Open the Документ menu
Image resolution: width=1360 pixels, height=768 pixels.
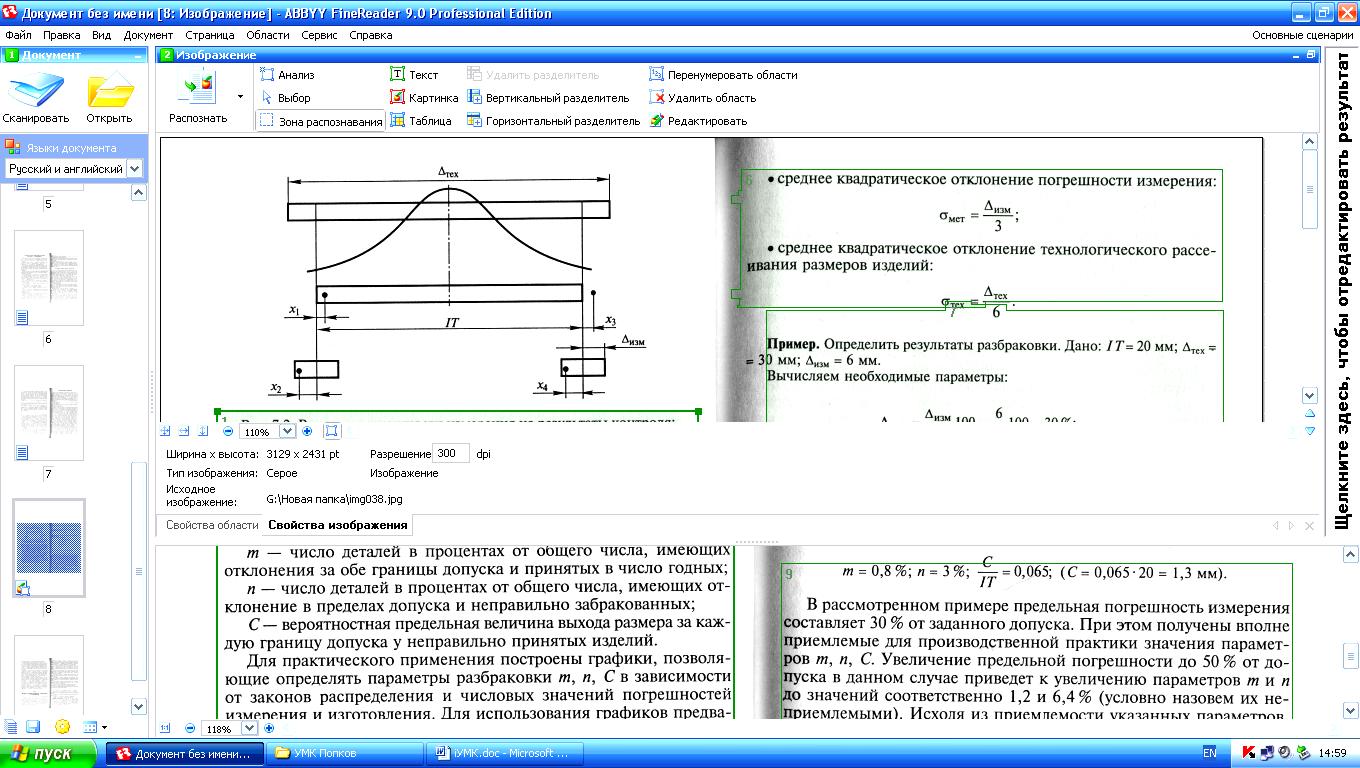click(x=148, y=35)
